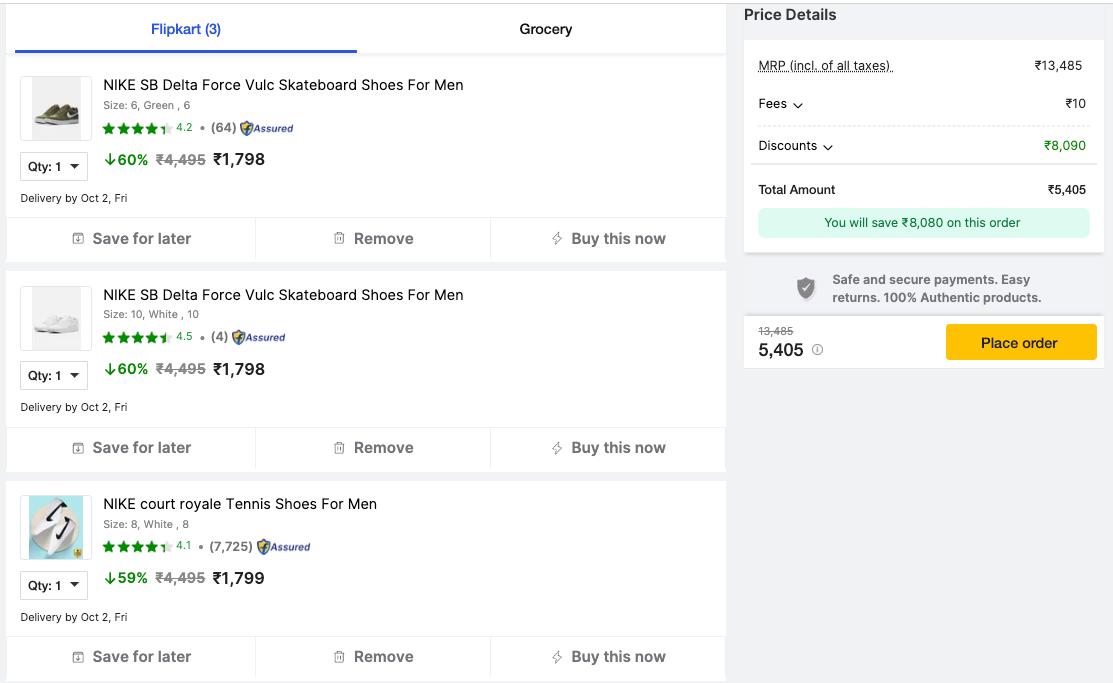Viewport: 1113px width, 683px height.
Task: Remove the green size 6 shoes
Action: click(x=373, y=239)
